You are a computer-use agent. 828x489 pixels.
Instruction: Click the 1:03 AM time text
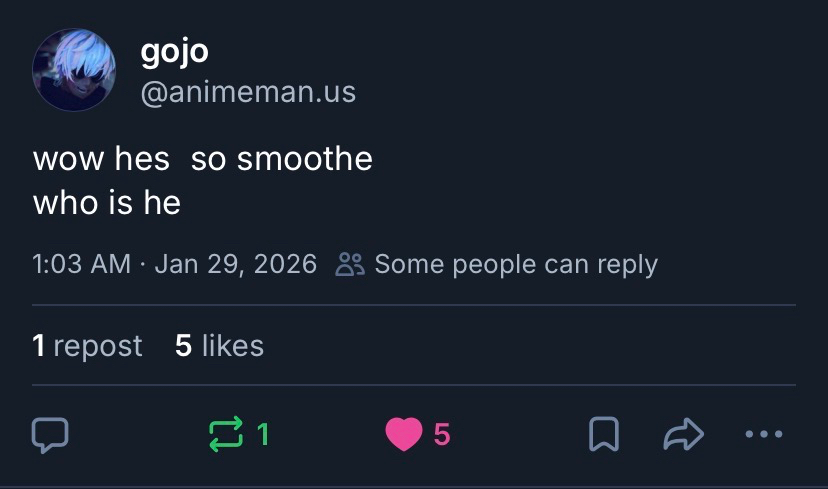coord(81,264)
